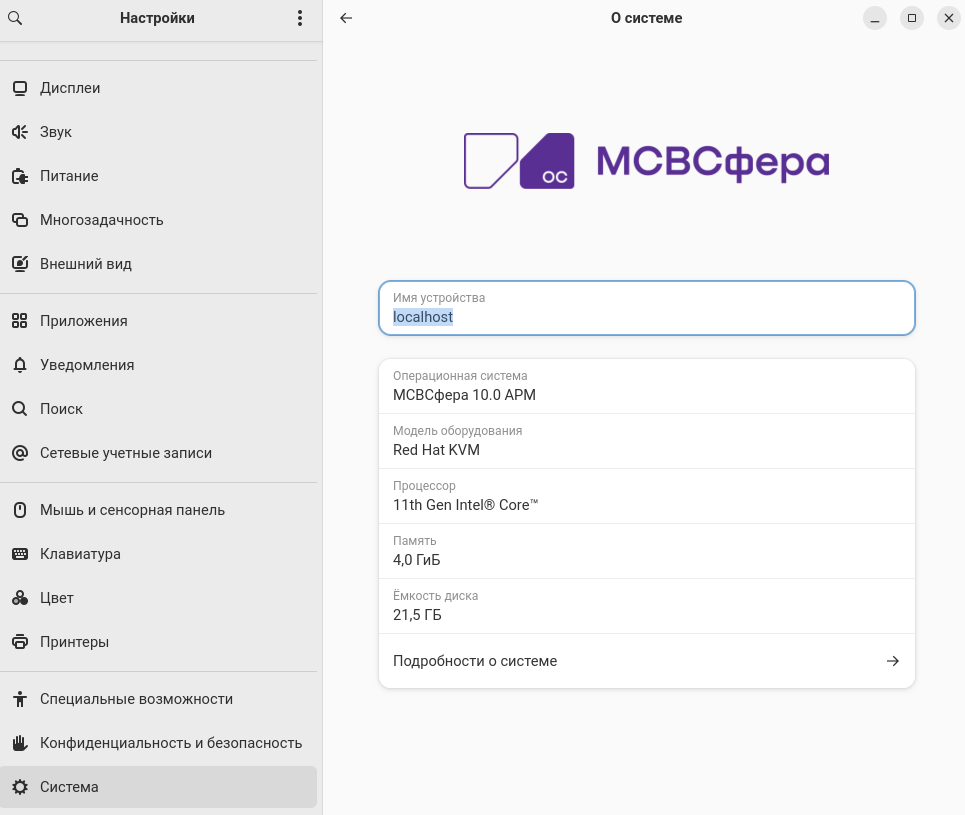The image size is (965, 815).
Task: Open Mouse and Touchpad settings
Action: point(132,510)
